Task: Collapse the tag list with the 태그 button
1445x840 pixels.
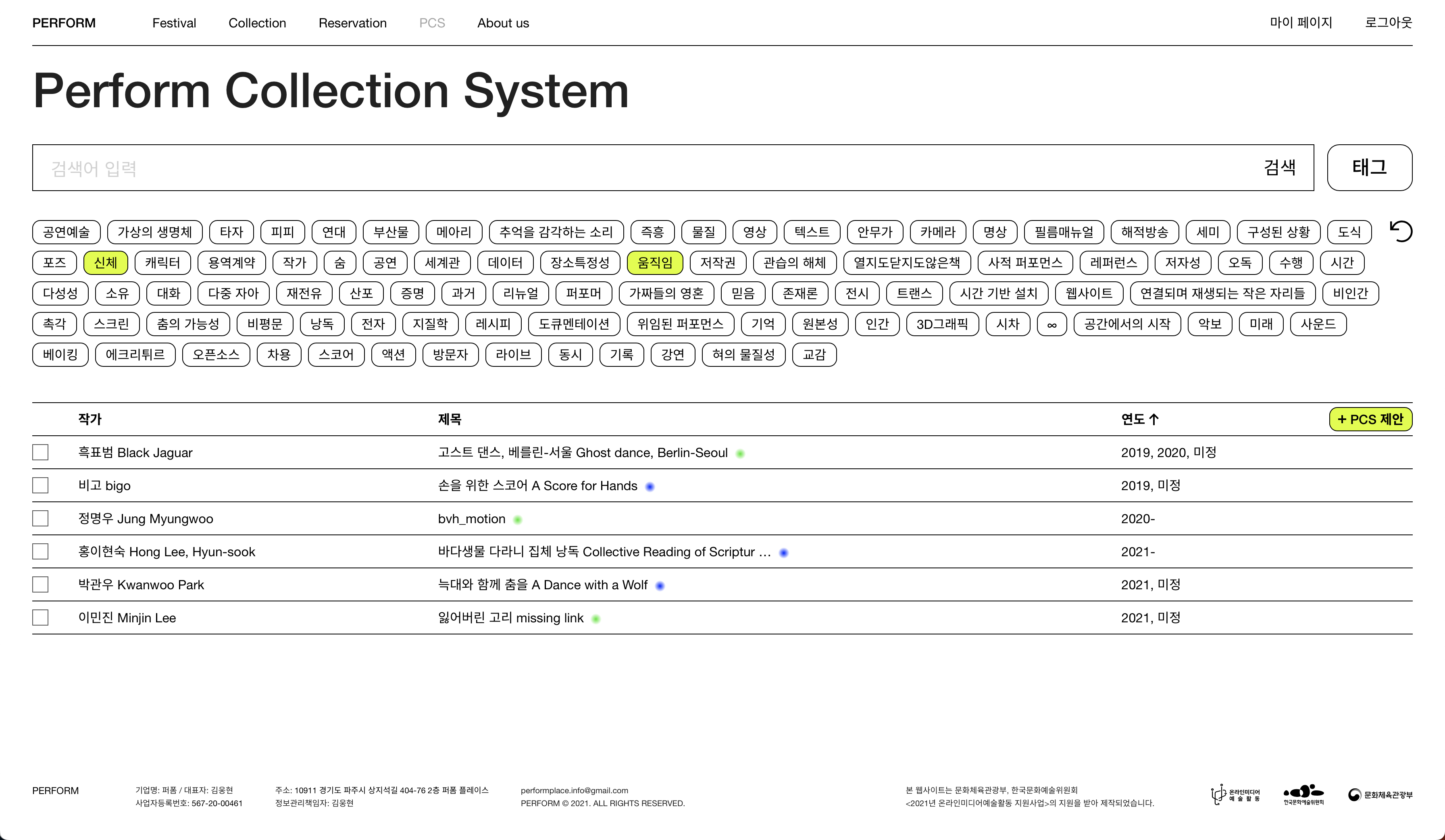Action: pos(1369,167)
